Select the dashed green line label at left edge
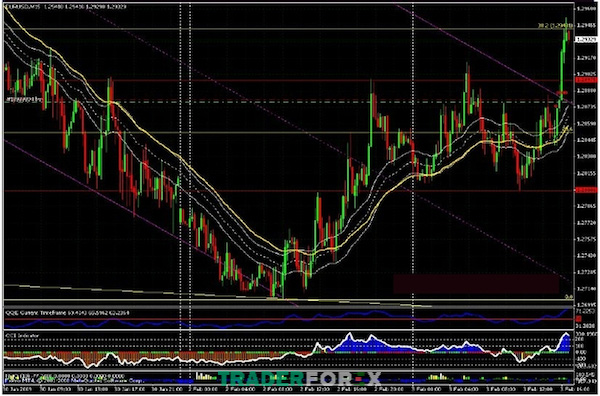Image resolution: width=600 pixels, height=396 pixels. pos(24,100)
